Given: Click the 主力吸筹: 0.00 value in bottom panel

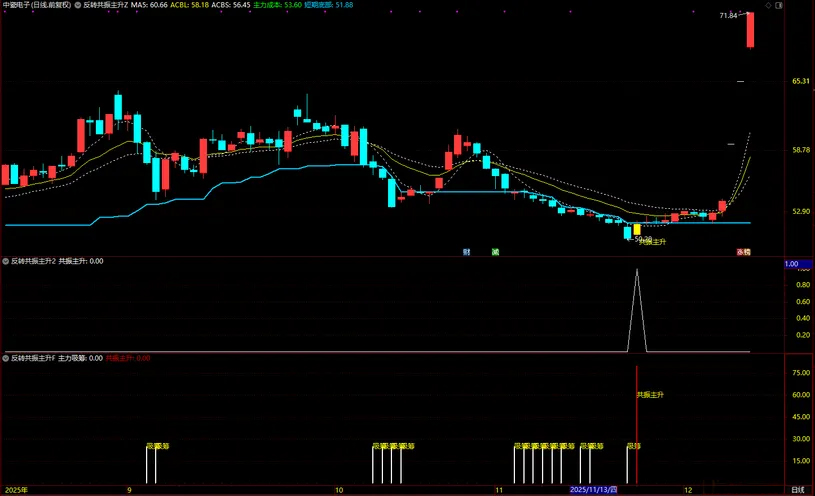Looking at the screenshot, I should point(80,358).
